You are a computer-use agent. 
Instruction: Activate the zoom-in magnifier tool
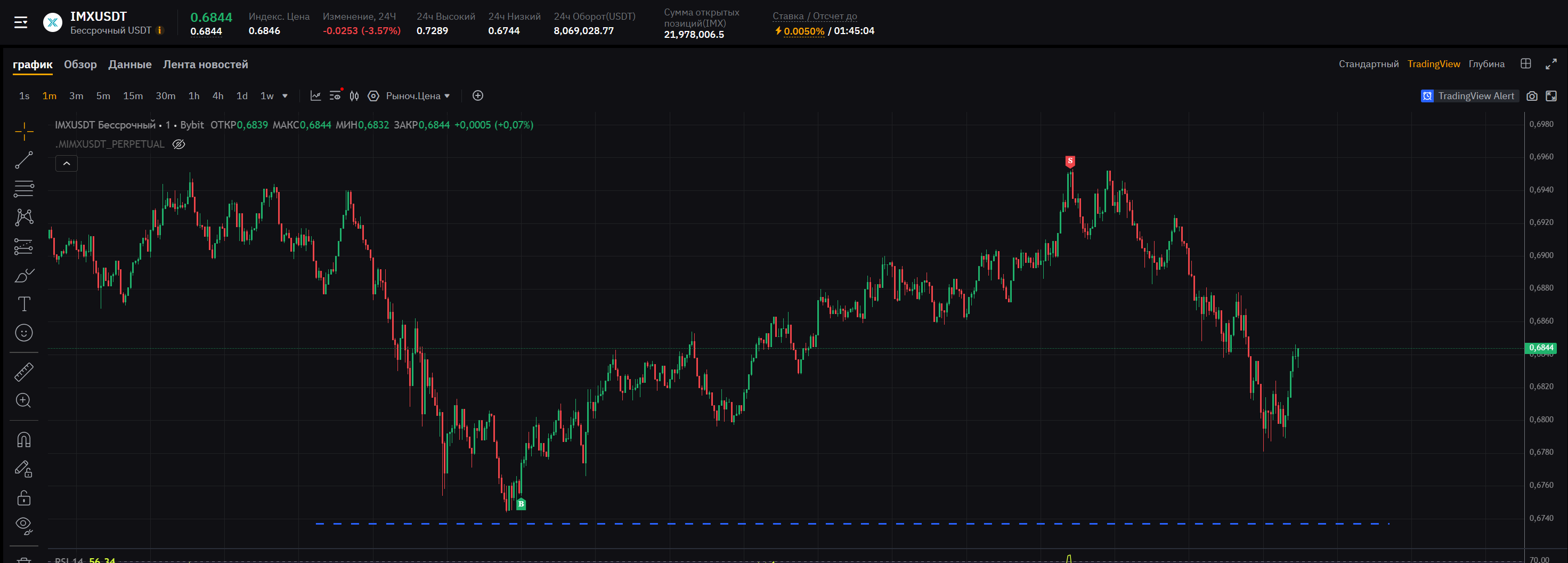point(24,400)
